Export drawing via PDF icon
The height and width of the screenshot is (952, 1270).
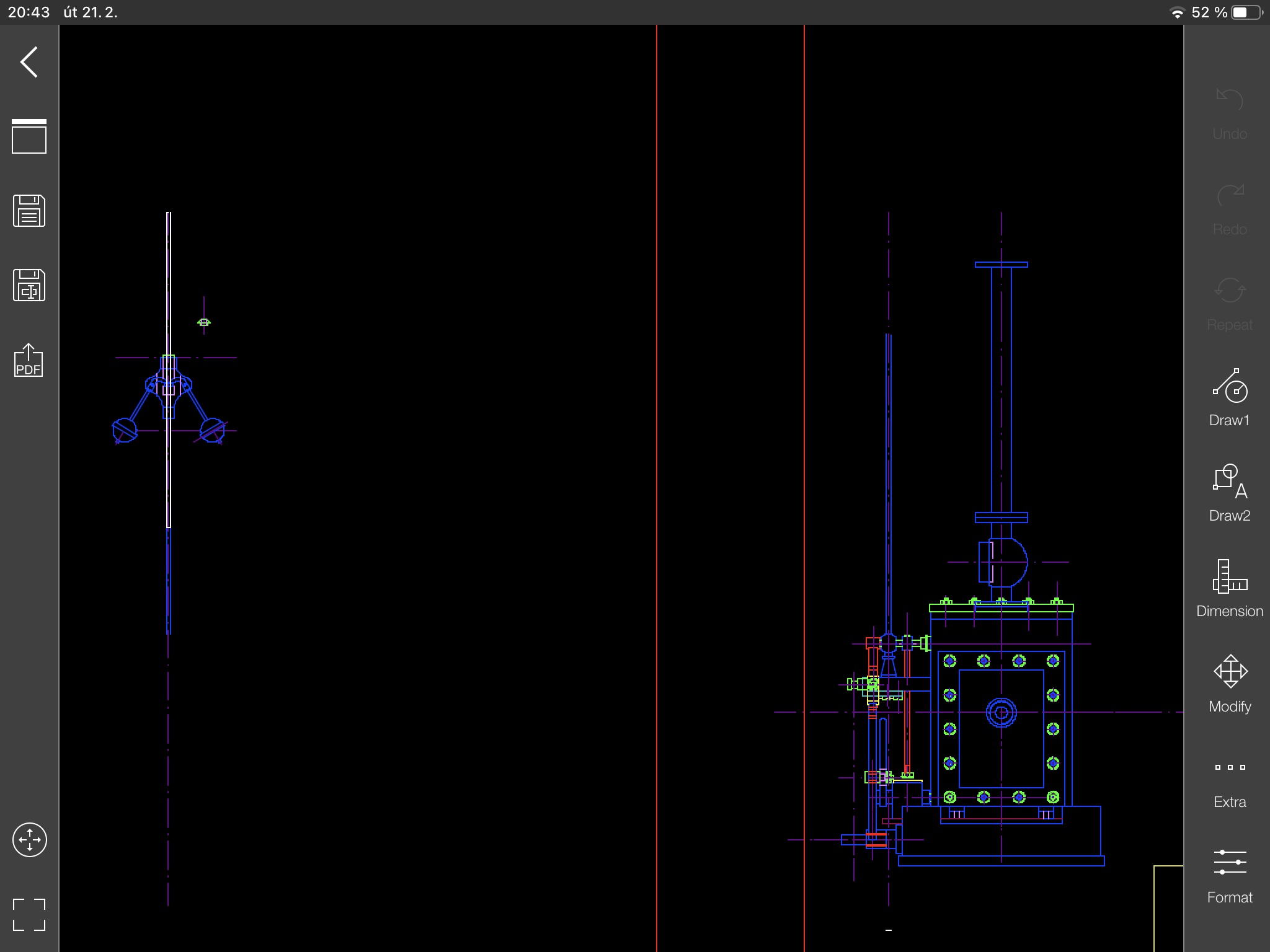tap(29, 361)
